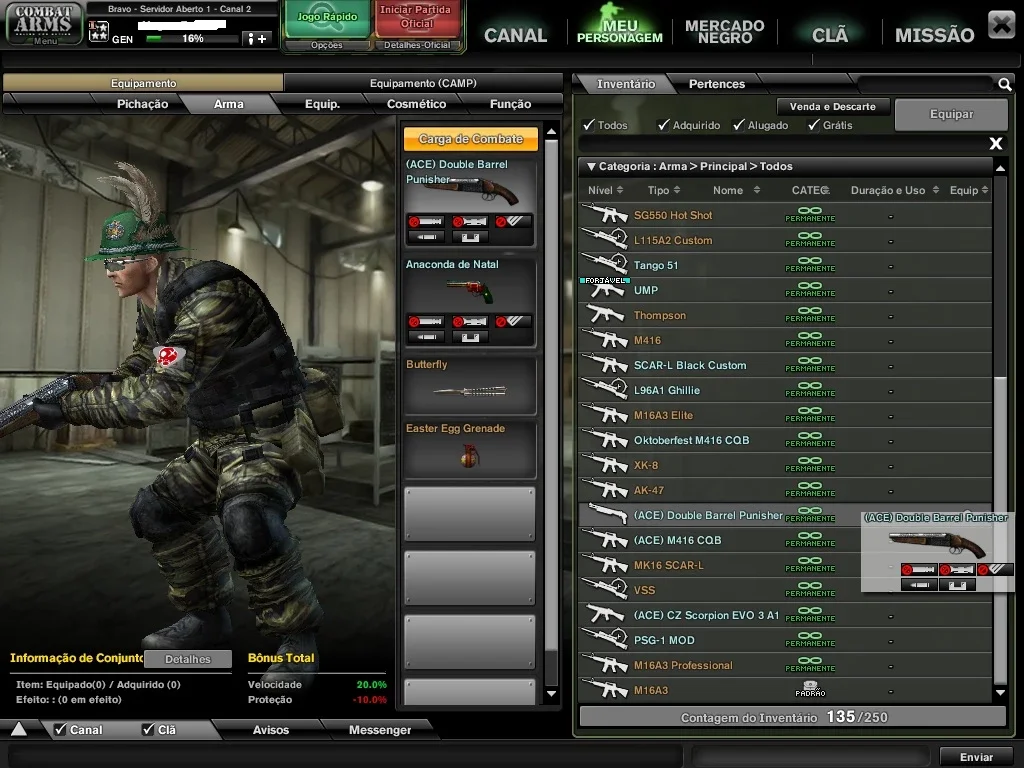The width and height of the screenshot is (1024, 768).
Task: Click the experience 16% progress bar
Action: (191, 39)
